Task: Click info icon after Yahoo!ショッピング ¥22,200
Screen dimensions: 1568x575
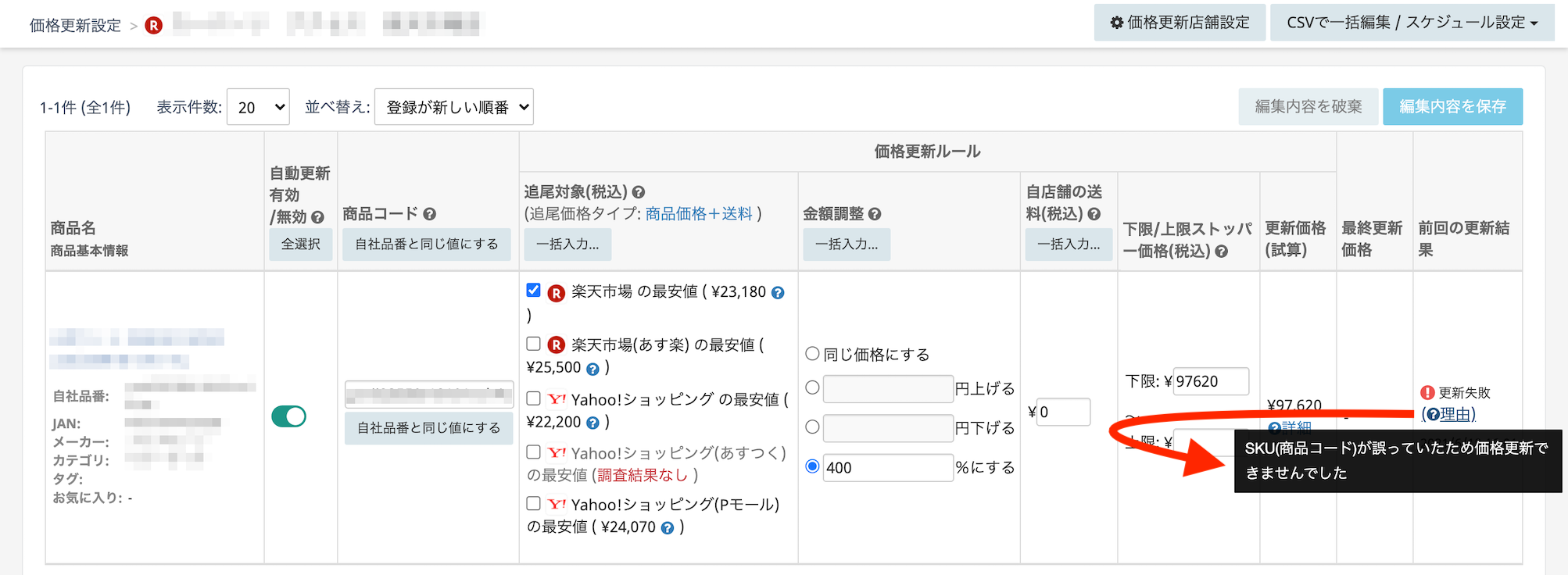Action: (592, 423)
